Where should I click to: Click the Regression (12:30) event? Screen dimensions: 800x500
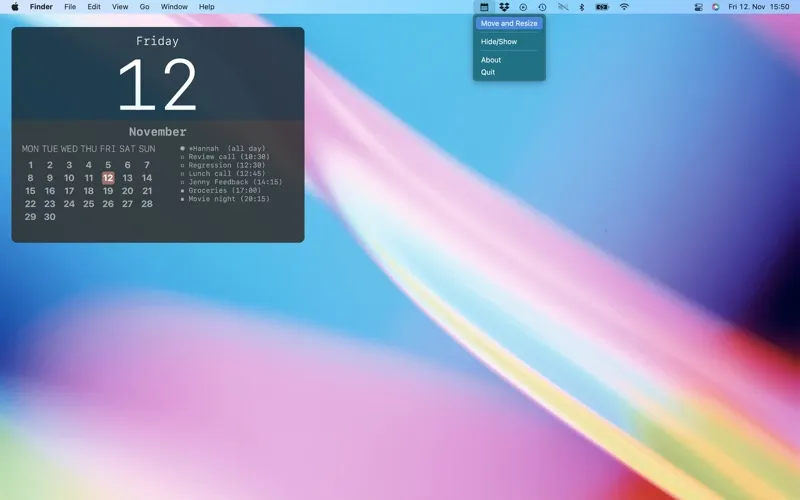pyautogui.click(x=223, y=165)
